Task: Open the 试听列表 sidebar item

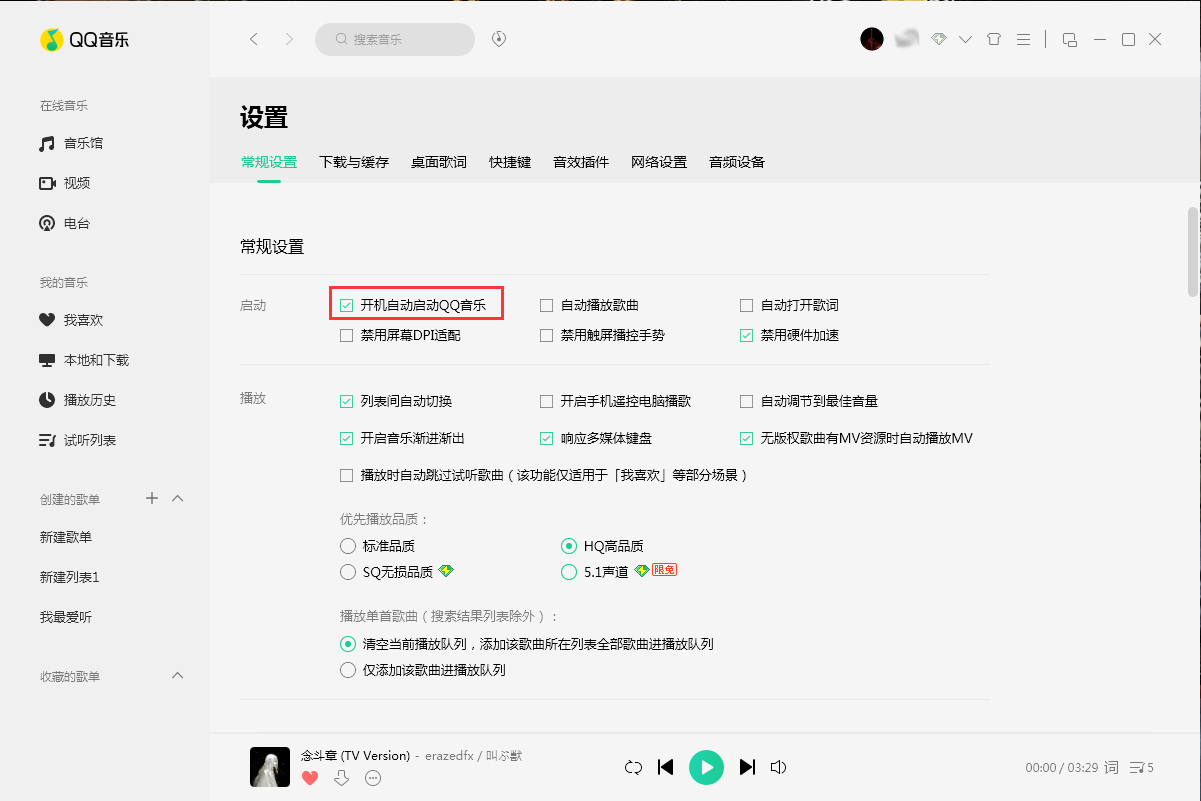Action: click(86, 438)
